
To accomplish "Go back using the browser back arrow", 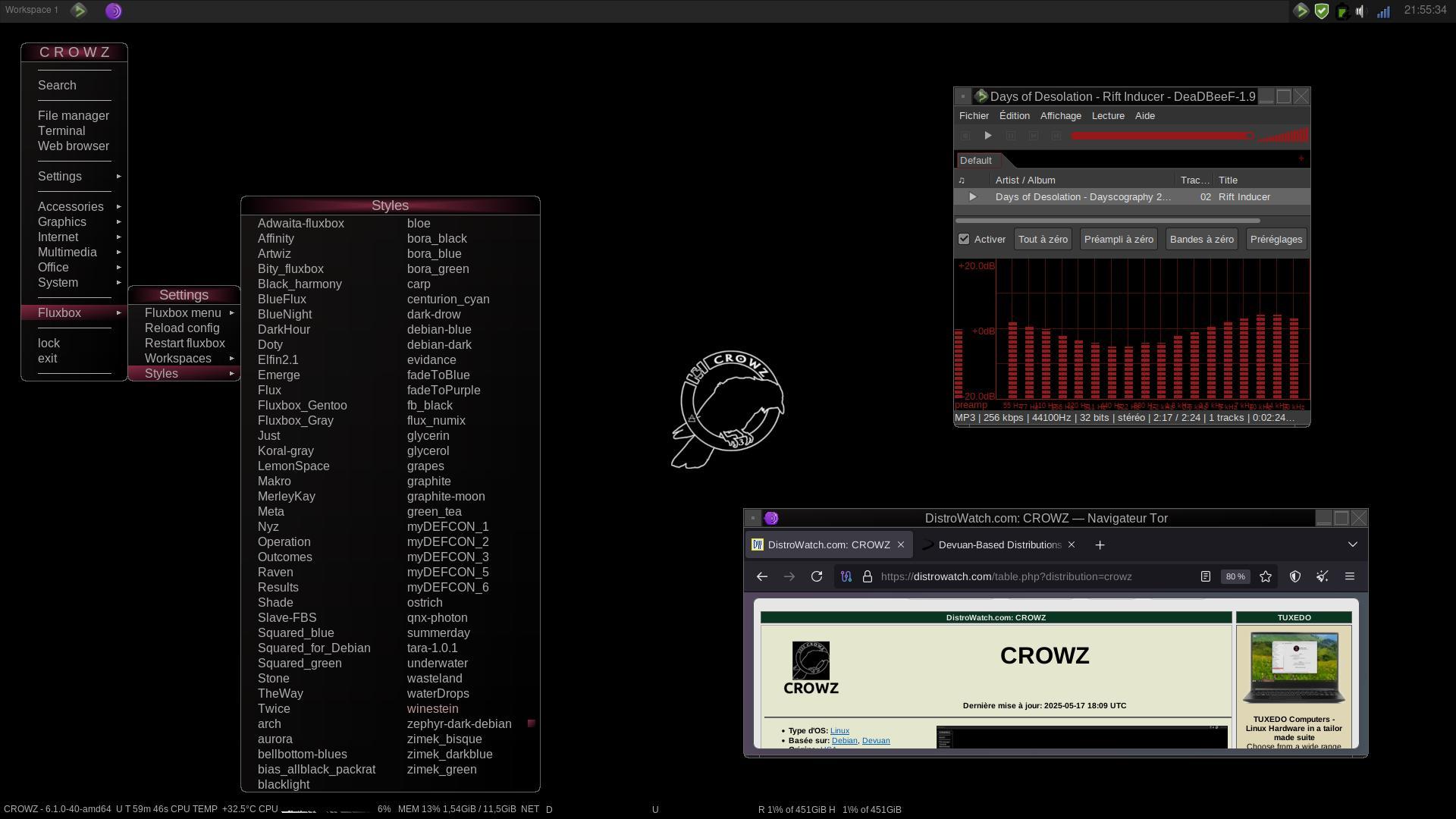I will pyautogui.click(x=762, y=577).
